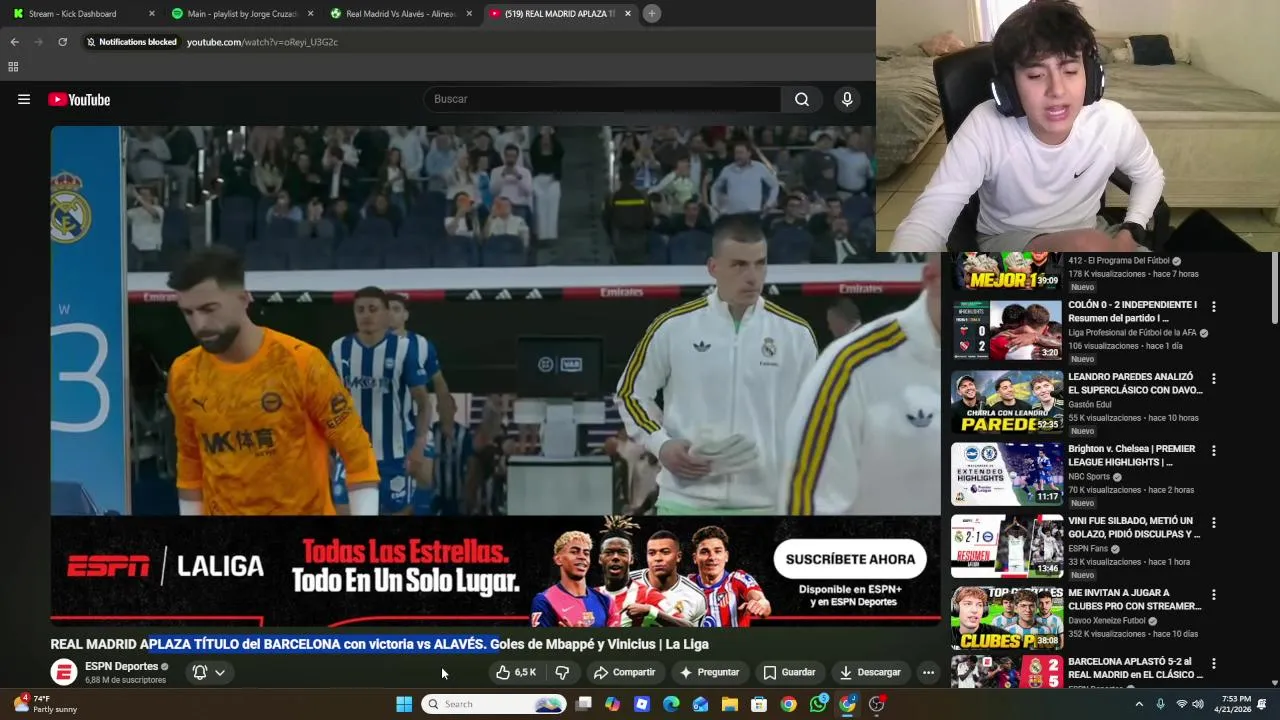
Task: Switch to the Main playlist by Jorge Cruzado tab
Action: [243, 14]
